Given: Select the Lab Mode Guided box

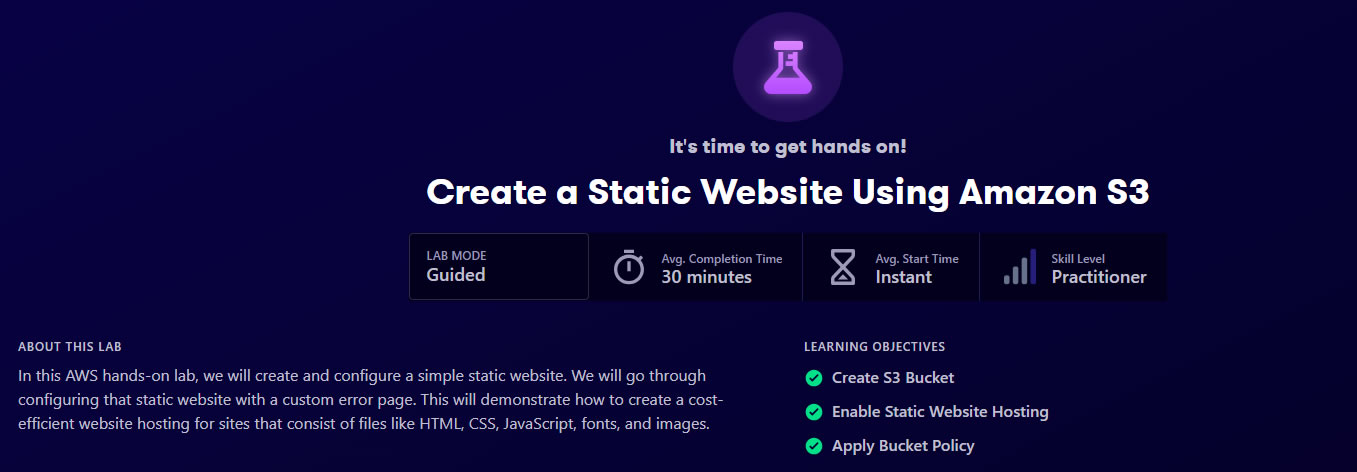Looking at the screenshot, I should 499,266.
